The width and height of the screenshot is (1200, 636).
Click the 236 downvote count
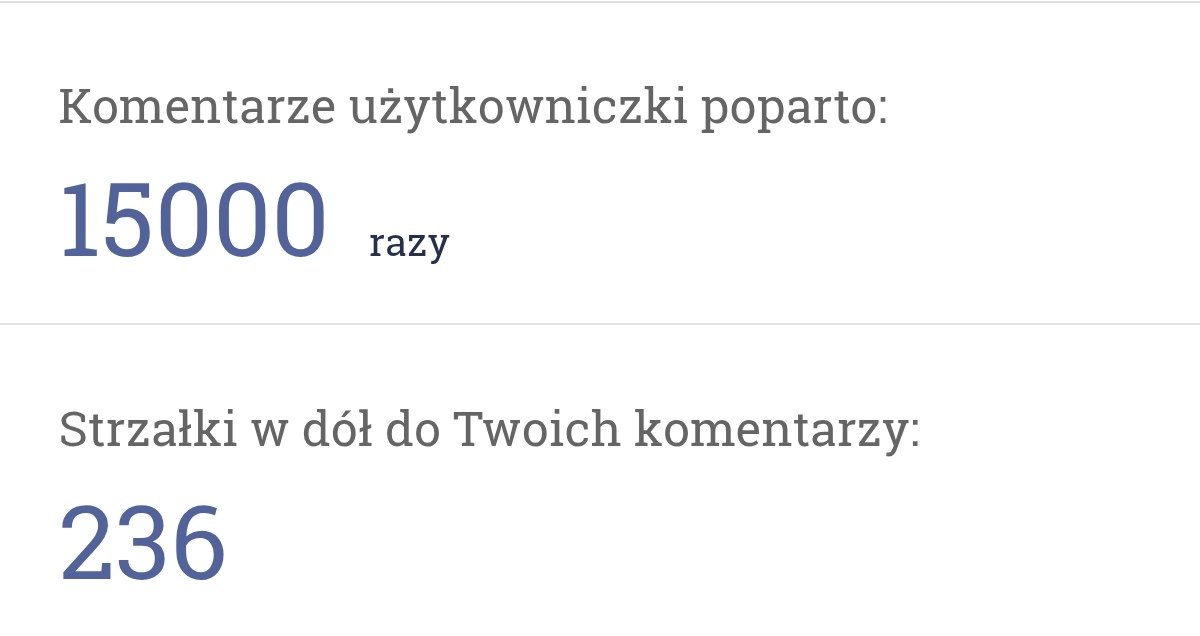(143, 545)
